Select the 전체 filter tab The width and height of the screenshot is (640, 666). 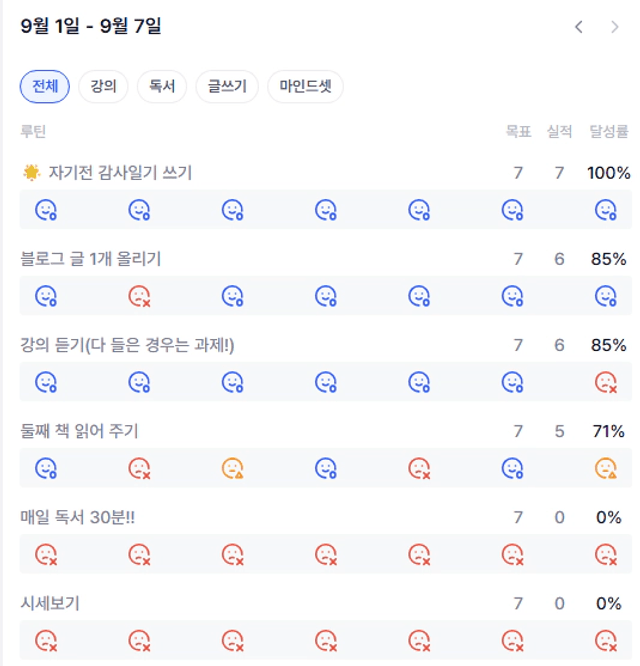point(45,87)
